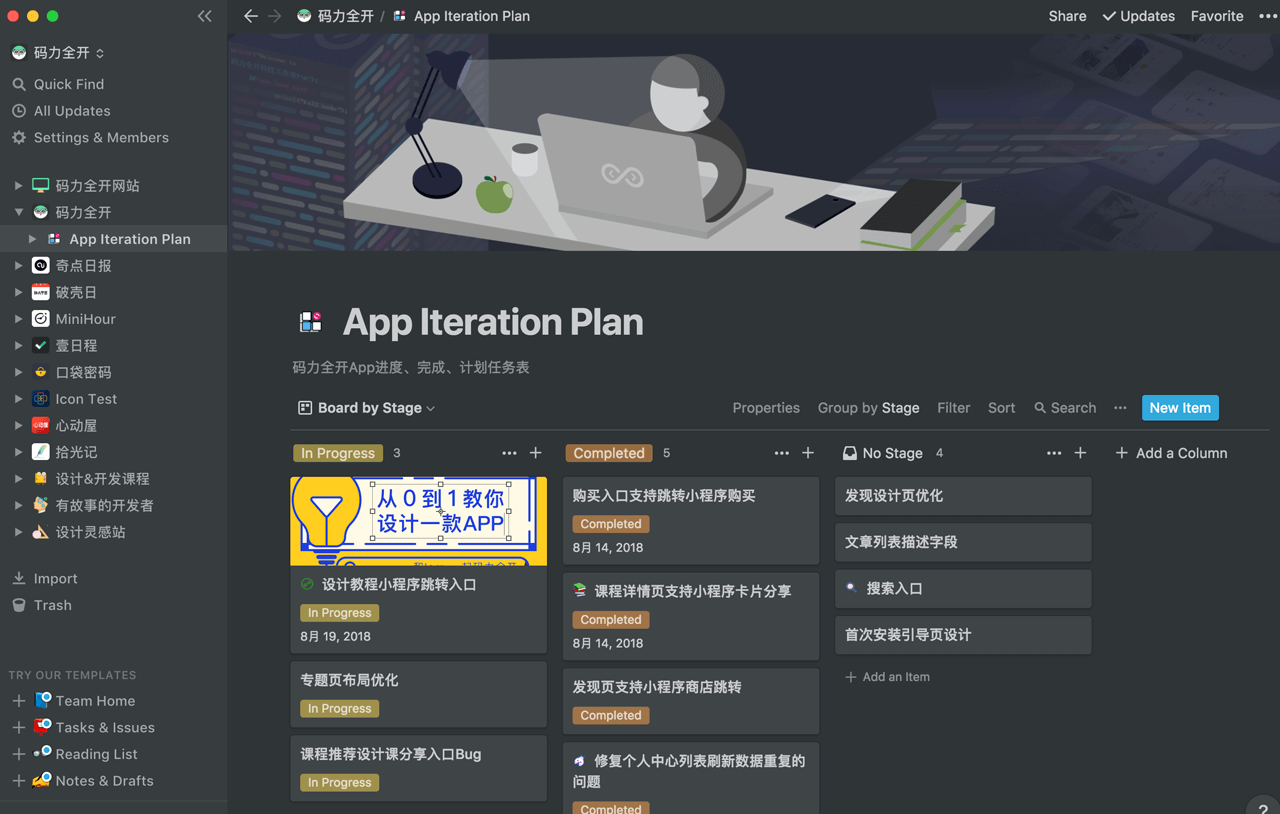
Task: Expand App Iteration Plan in sidebar
Action: [32, 239]
